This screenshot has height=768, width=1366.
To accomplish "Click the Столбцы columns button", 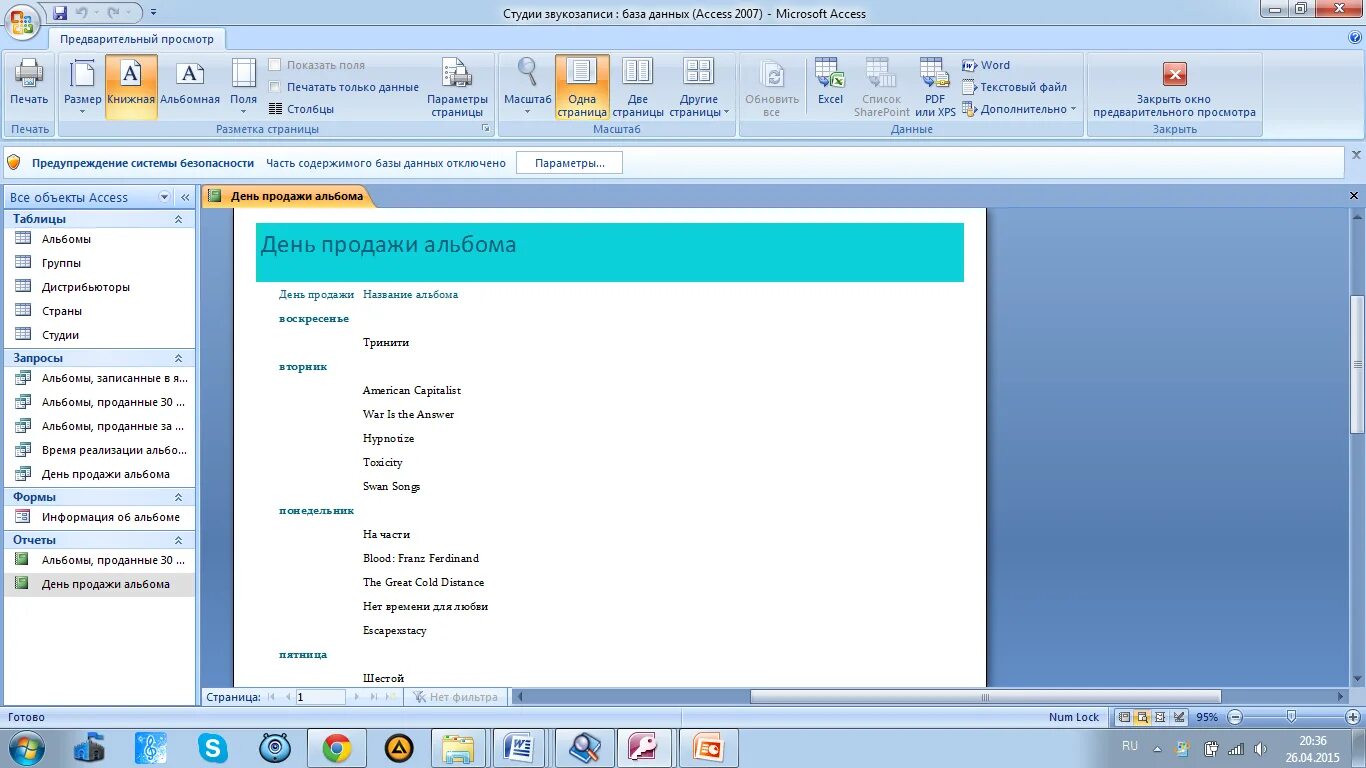I will (x=302, y=109).
